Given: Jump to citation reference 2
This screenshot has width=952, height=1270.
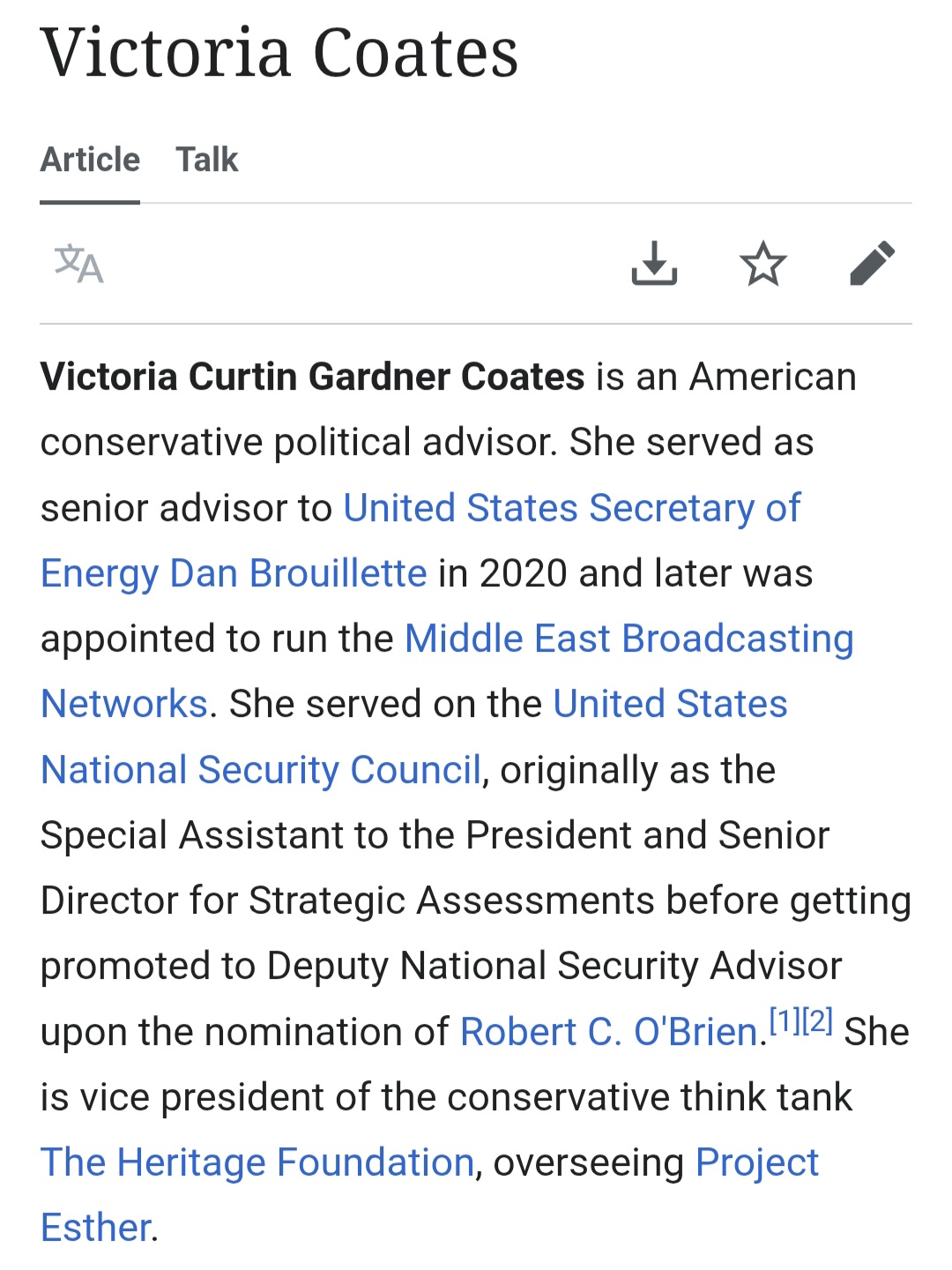Looking at the screenshot, I should (817, 1021).
